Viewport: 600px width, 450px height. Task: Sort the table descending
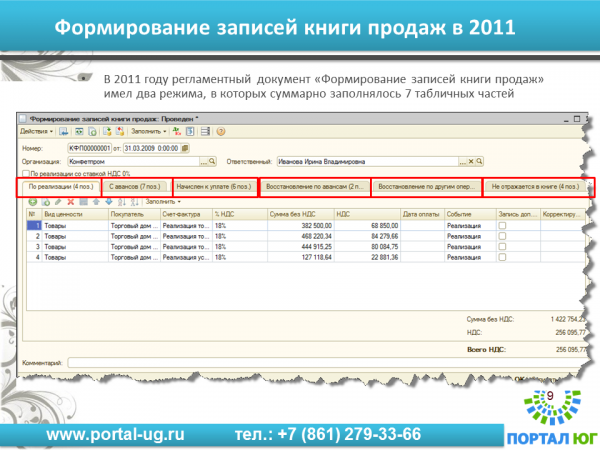coord(134,202)
